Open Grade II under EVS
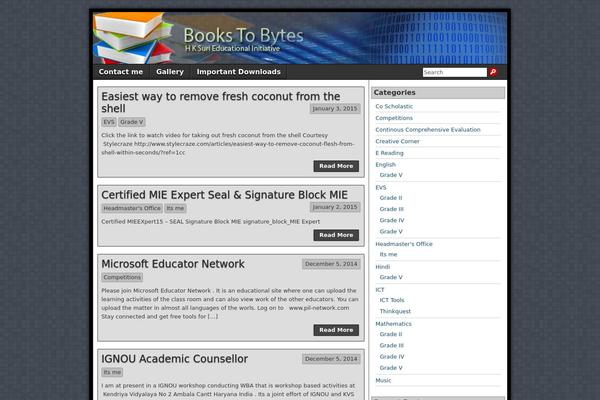This screenshot has height=400, width=600. (391, 198)
